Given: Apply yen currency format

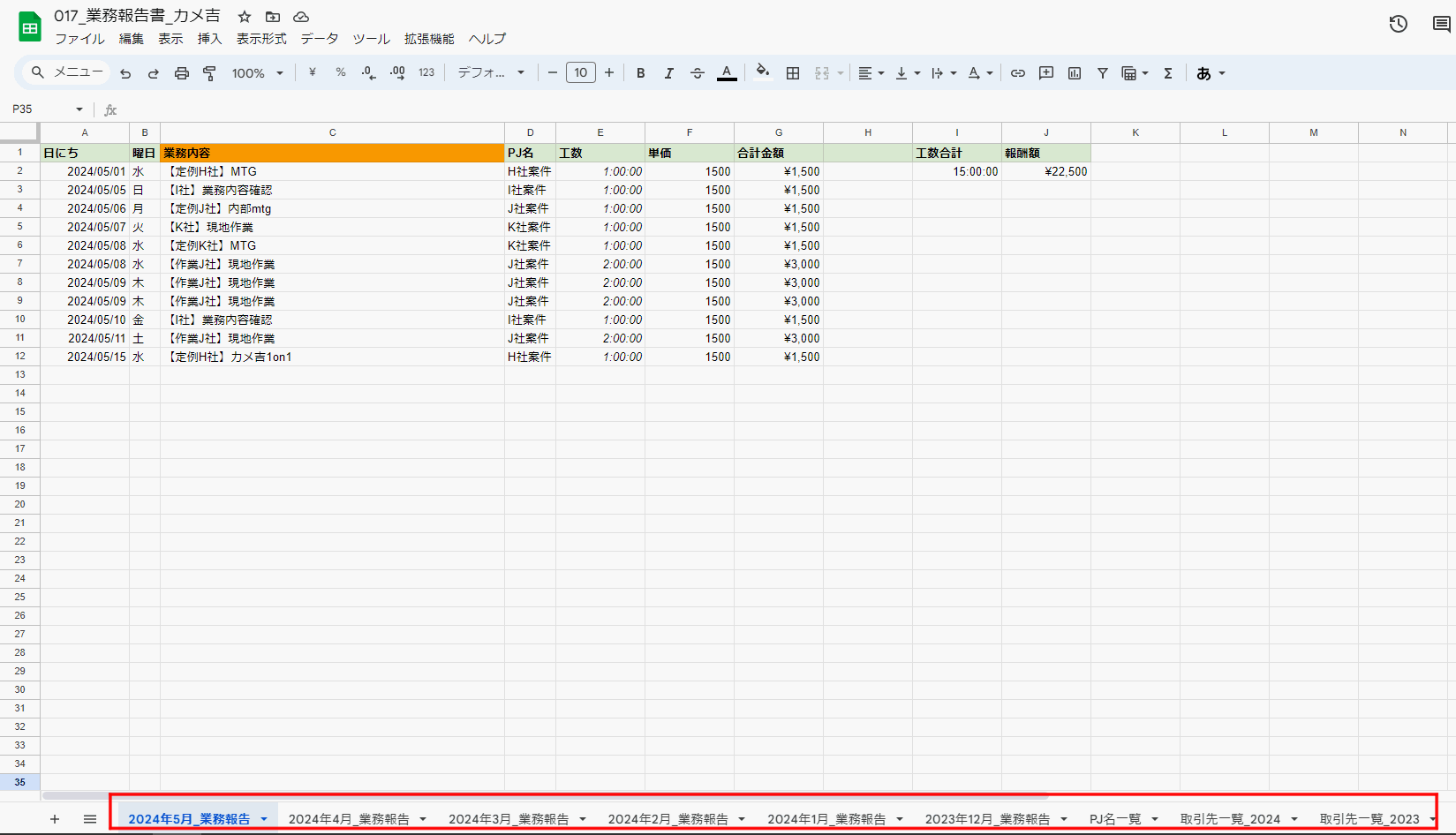Looking at the screenshot, I should coord(312,73).
